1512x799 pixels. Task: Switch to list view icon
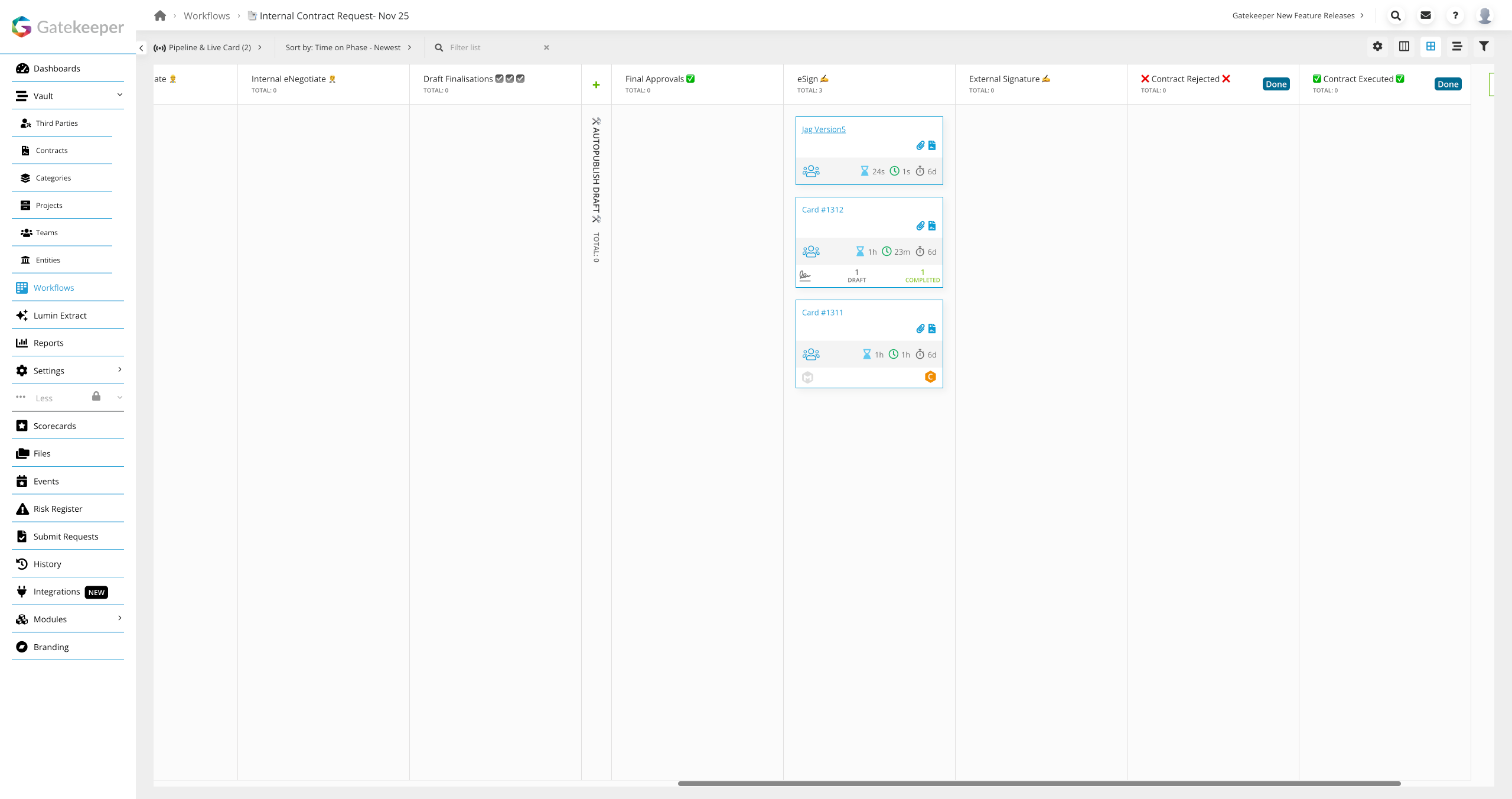[x=1457, y=47]
